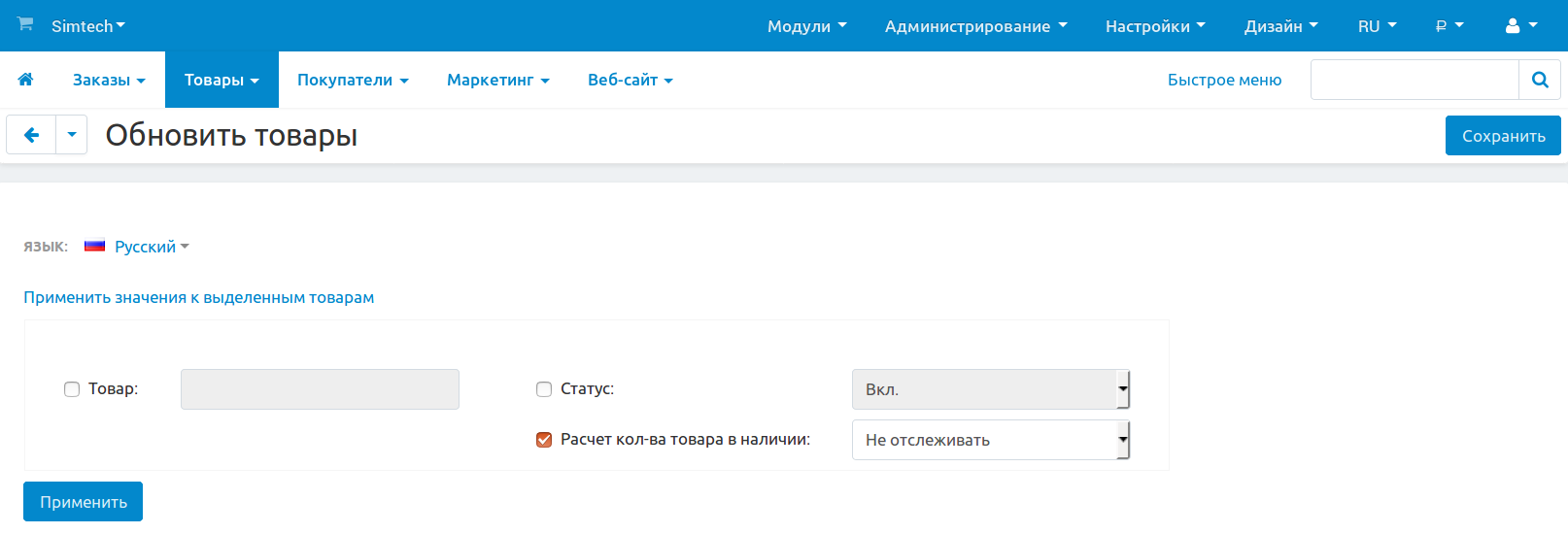Viewport: 1568px width, 534px height.
Task: Click the back arrow button
Action: point(31,135)
